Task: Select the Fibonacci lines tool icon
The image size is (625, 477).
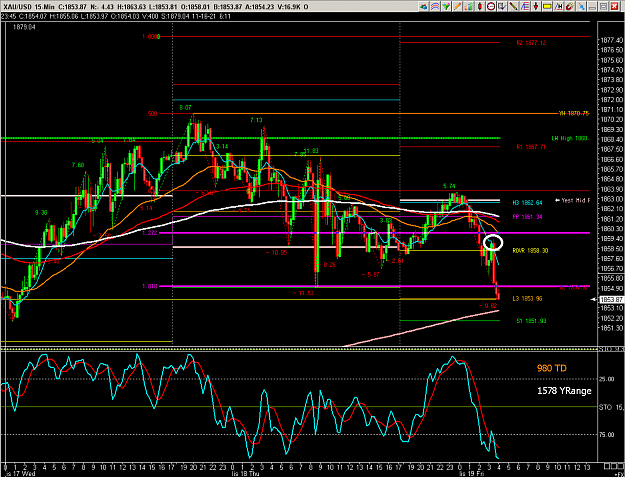Action: [x=525, y=6]
